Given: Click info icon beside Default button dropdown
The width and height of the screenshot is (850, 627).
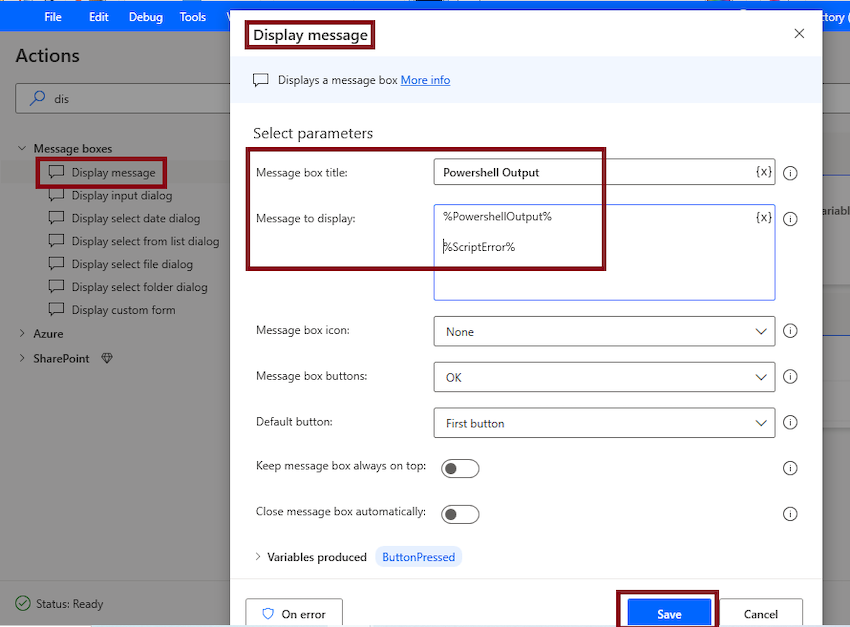Looking at the screenshot, I should (790, 423).
